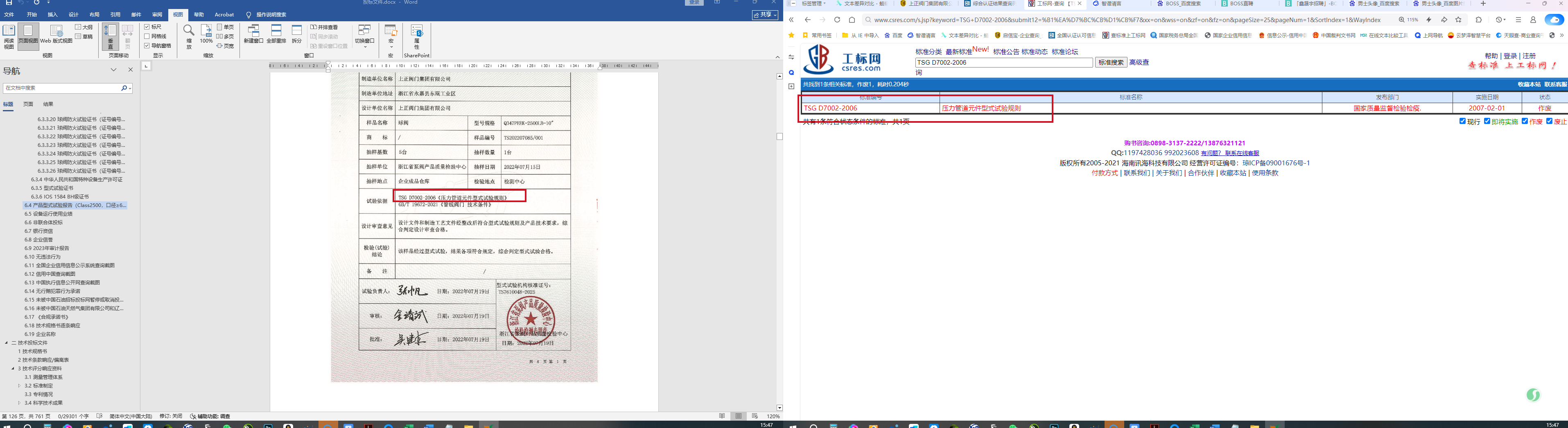Go to browser home page
This screenshot has width=1568, height=428.
(x=852, y=20)
